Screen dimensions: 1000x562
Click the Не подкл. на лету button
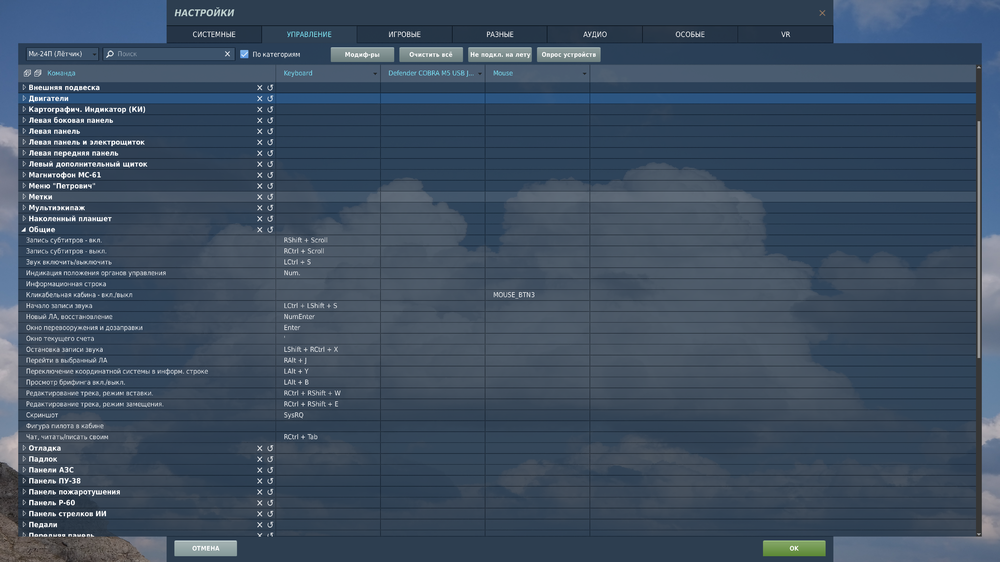pos(500,55)
